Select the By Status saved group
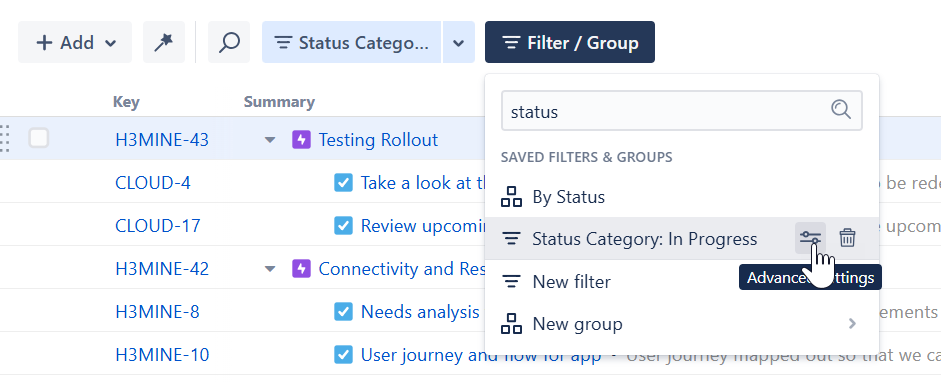This screenshot has width=941, height=382. pyautogui.click(x=682, y=197)
